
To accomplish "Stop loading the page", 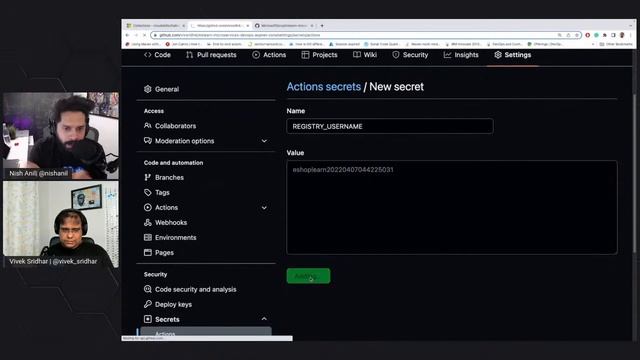I will [144, 36].
